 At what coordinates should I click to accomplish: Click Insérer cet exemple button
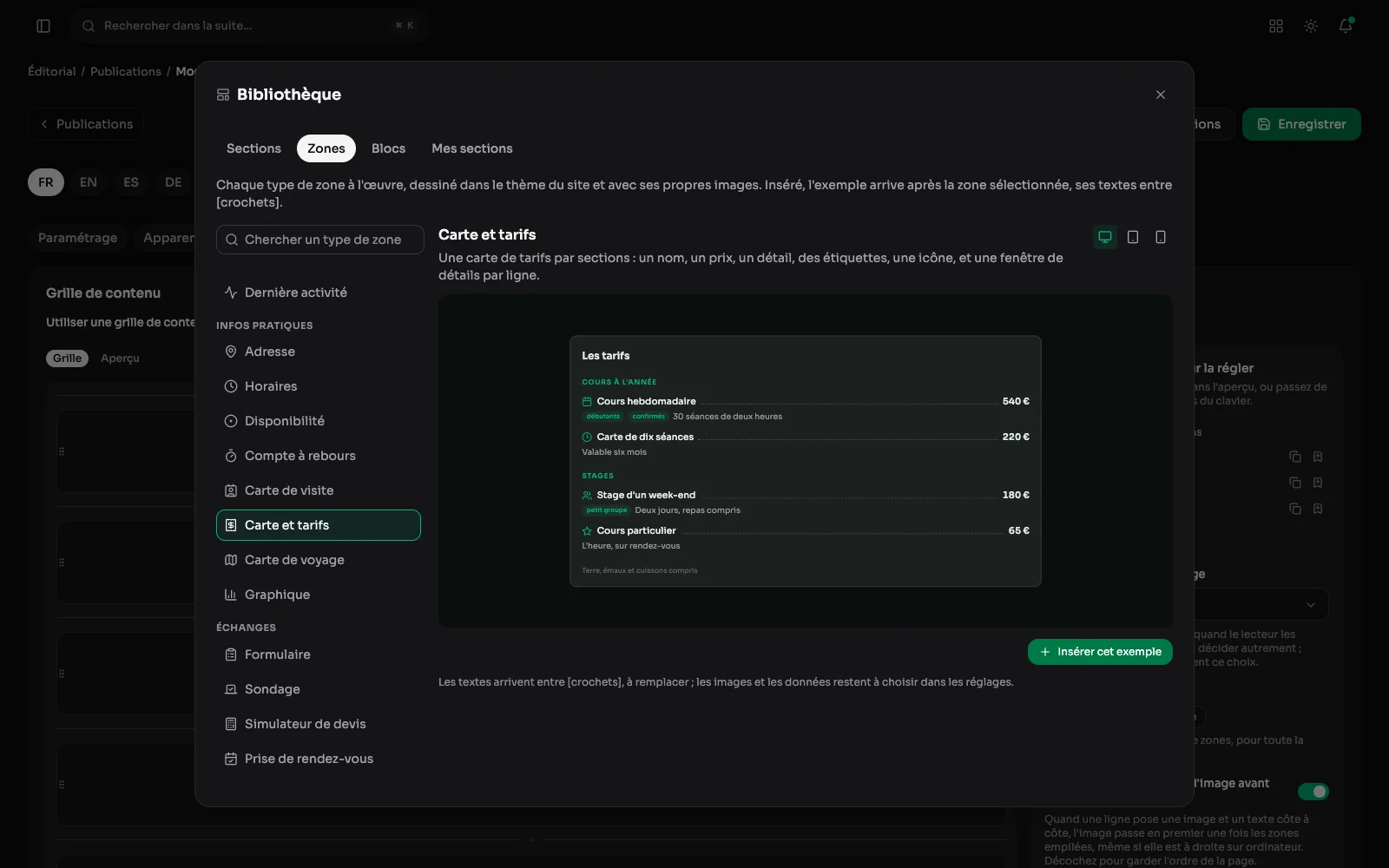point(1100,652)
